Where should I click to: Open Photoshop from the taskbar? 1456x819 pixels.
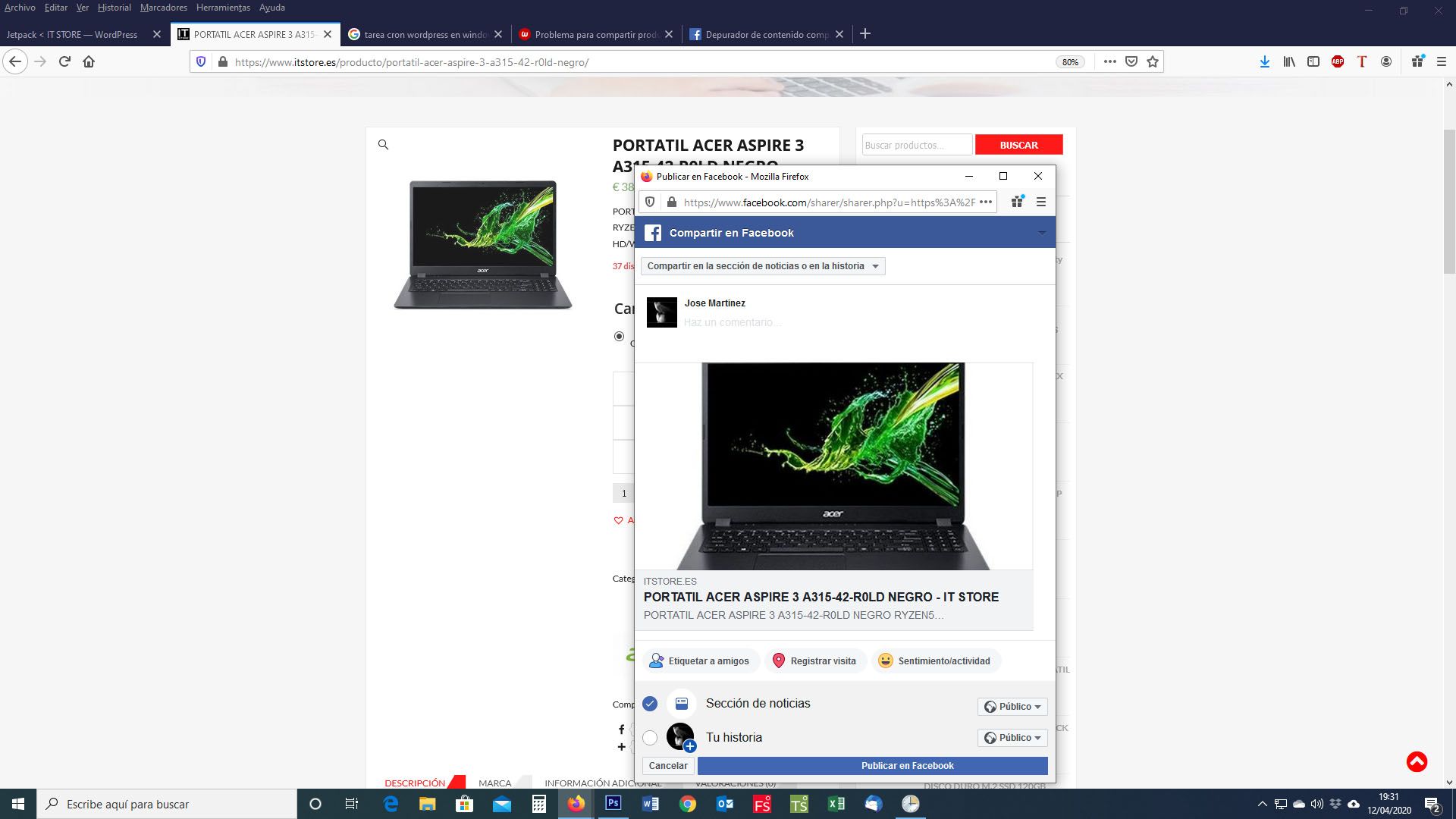(613, 804)
